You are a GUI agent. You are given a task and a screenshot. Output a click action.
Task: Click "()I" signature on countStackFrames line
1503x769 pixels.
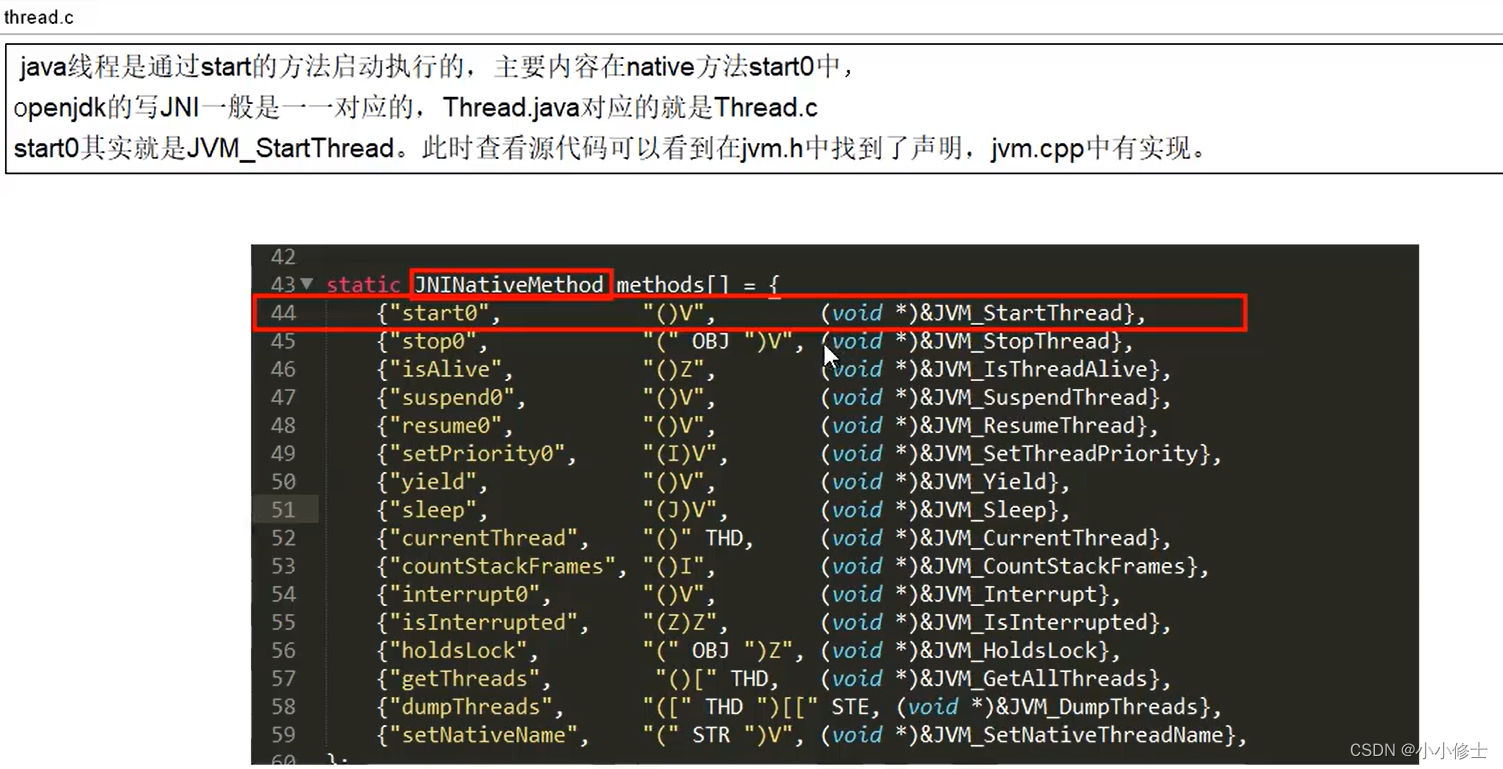point(672,566)
